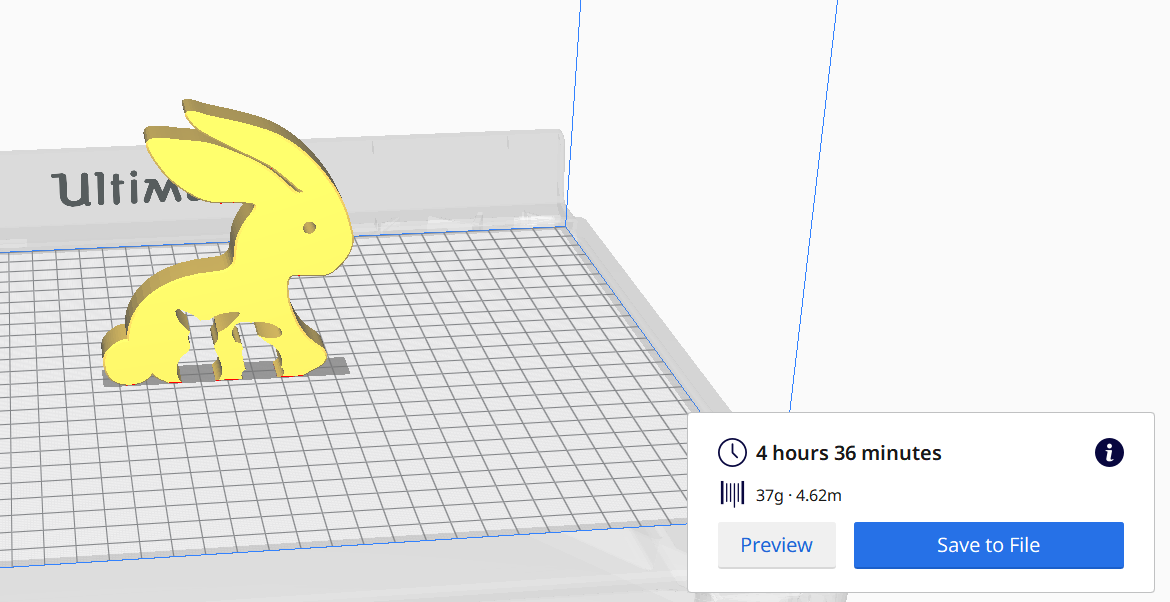Image resolution: width=1170 pixels, height=602 pixels.
Task: Click the back right build volume corner
Action: coord(566,224)
